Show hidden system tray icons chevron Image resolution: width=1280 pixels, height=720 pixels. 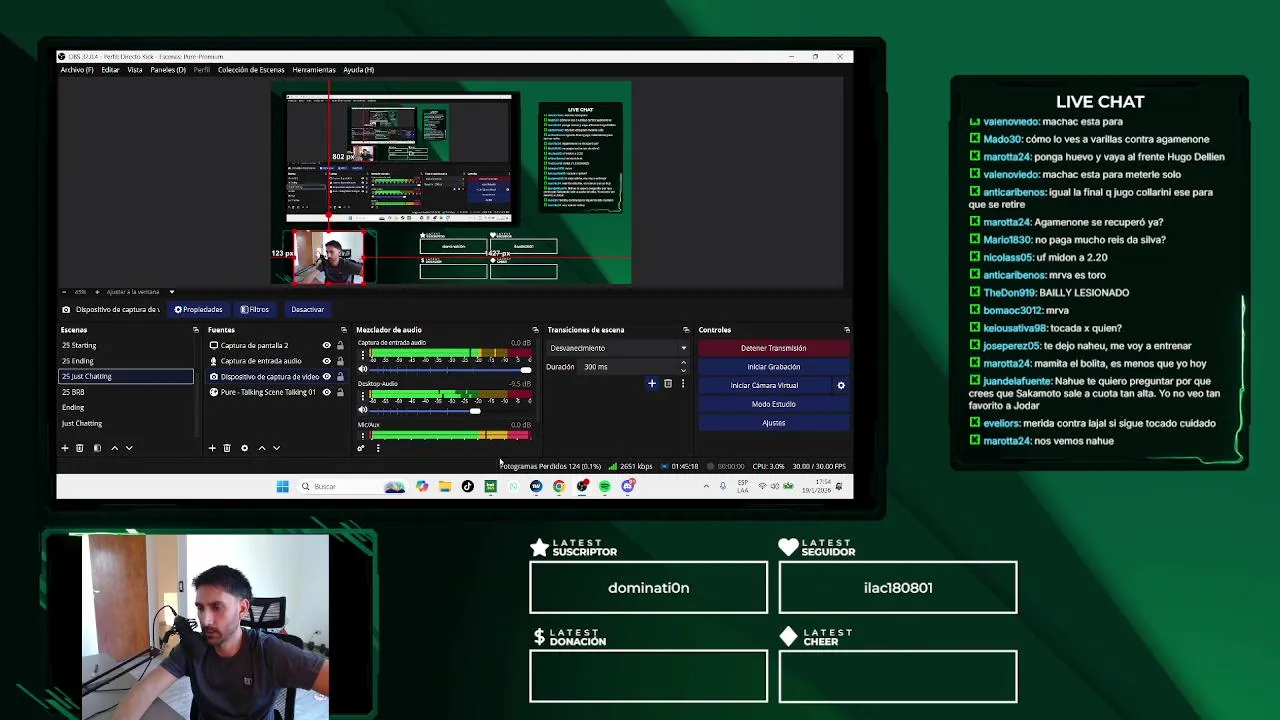tap(706, 487)
